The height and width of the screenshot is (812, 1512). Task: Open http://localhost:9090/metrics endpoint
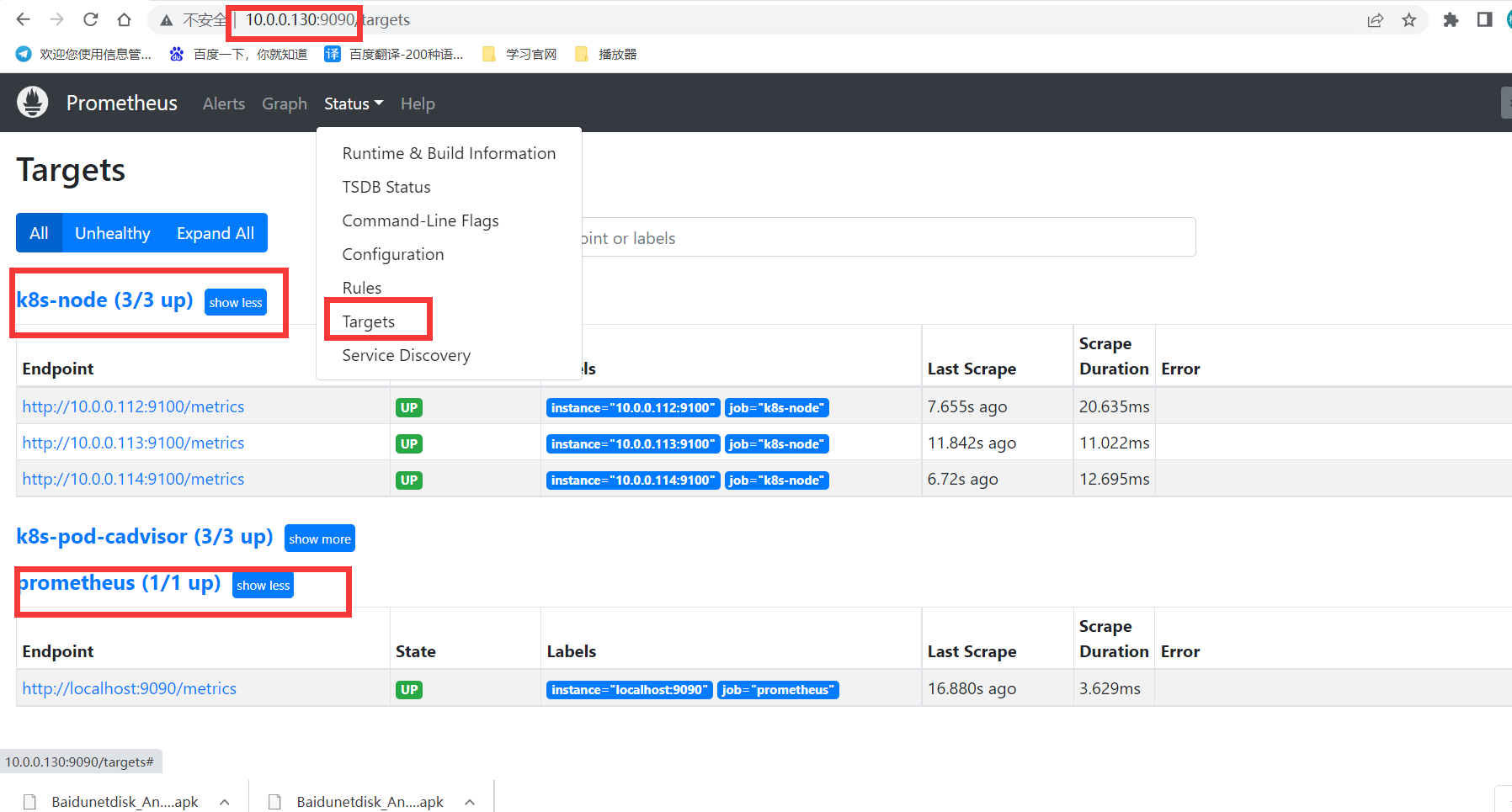129,688
